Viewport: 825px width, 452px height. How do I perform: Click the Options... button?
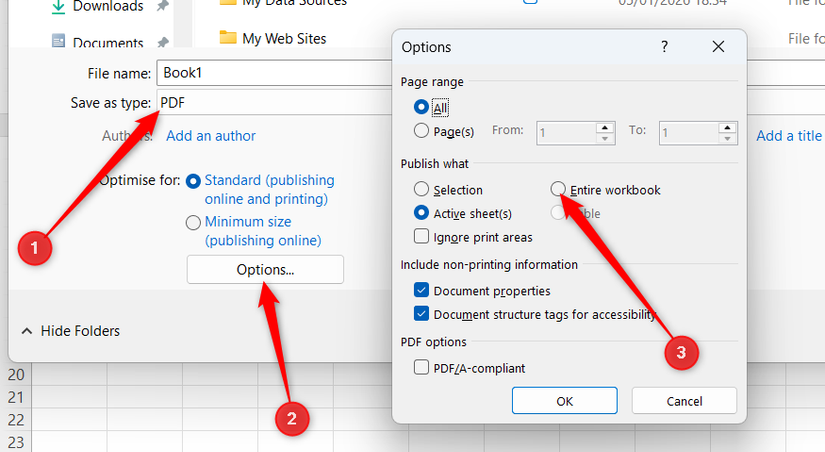pos(265,269)
